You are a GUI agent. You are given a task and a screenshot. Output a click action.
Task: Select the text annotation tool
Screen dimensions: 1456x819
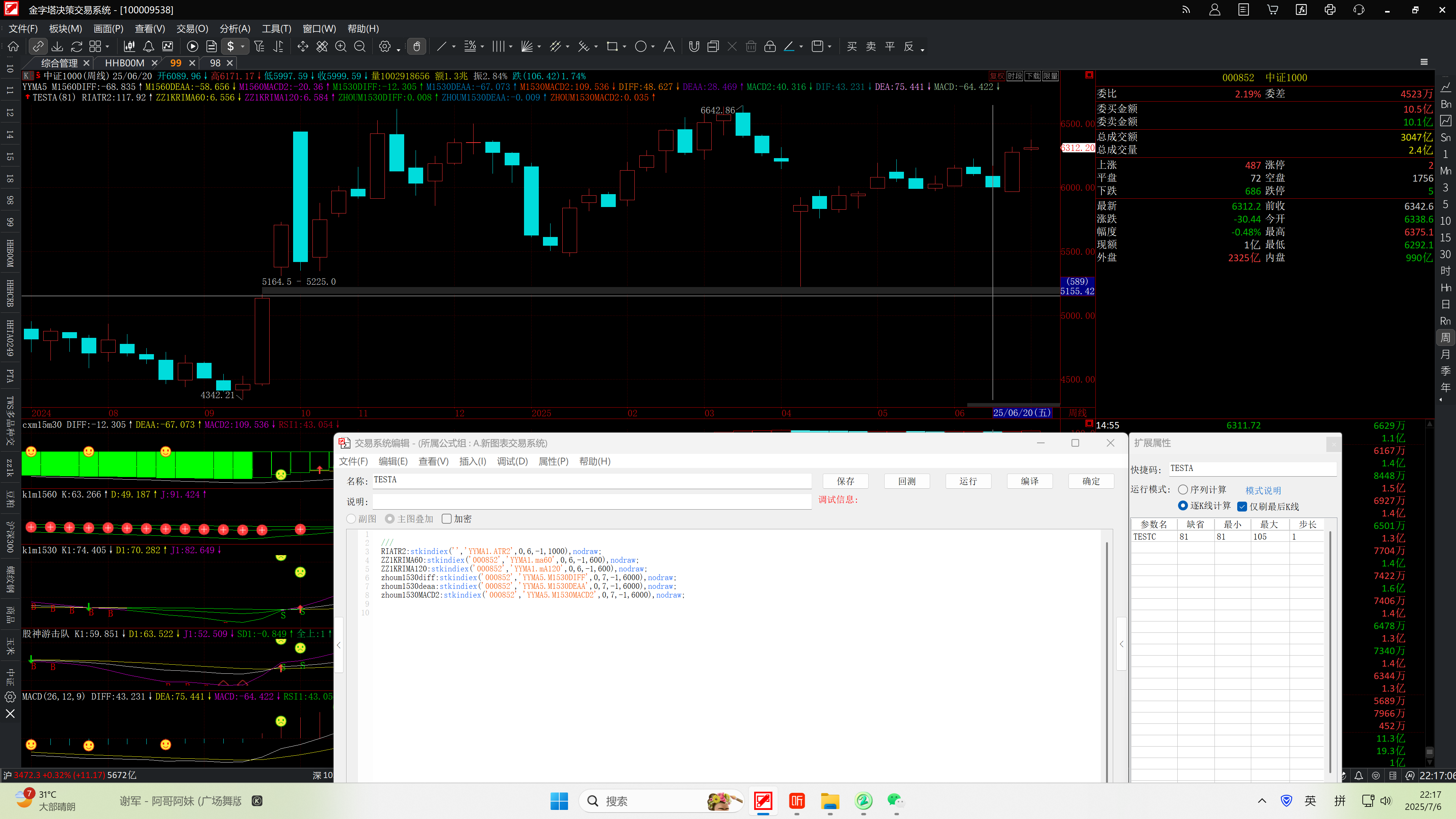668,46
